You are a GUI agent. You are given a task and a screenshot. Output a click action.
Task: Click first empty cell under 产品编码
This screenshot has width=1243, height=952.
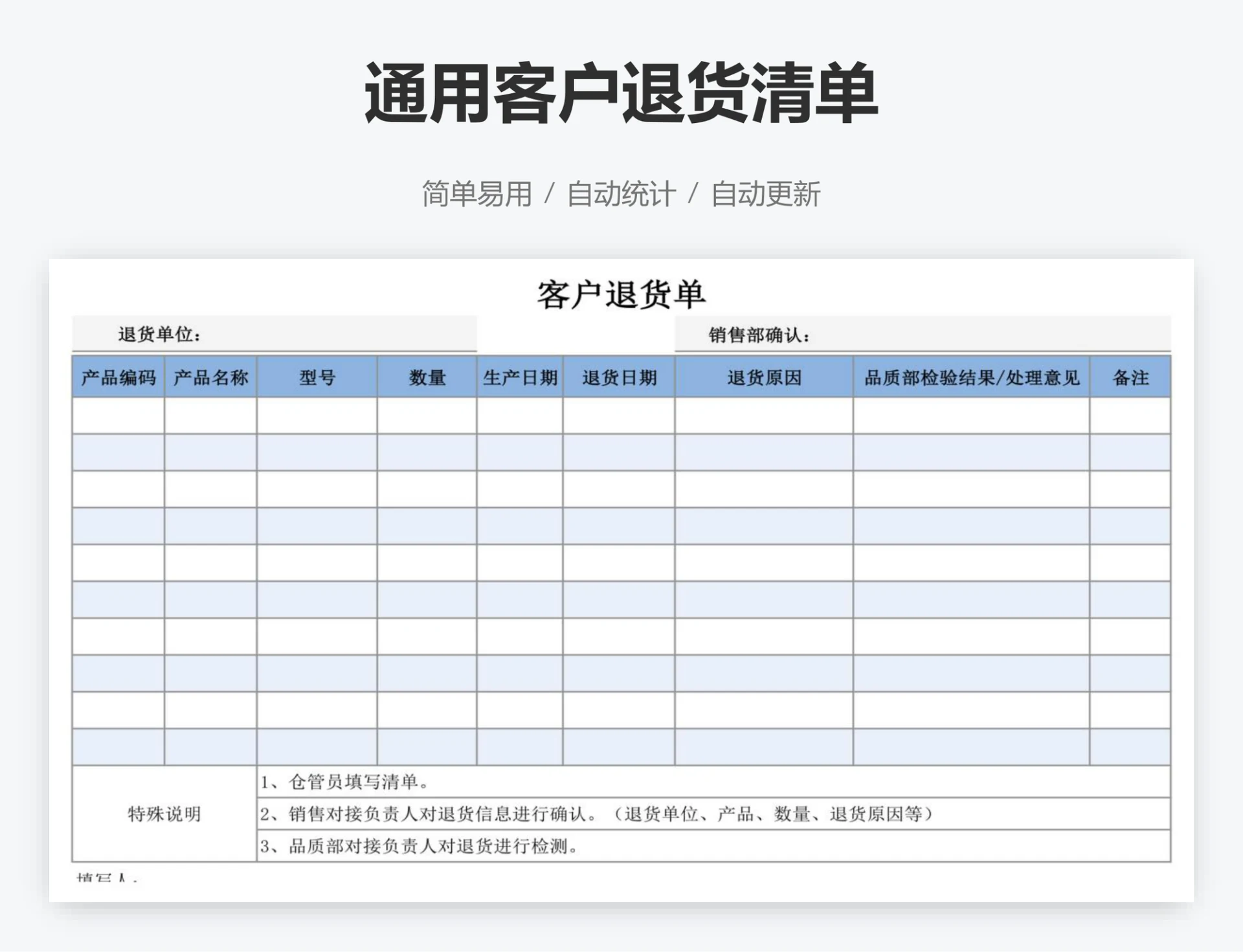point(118,415)
